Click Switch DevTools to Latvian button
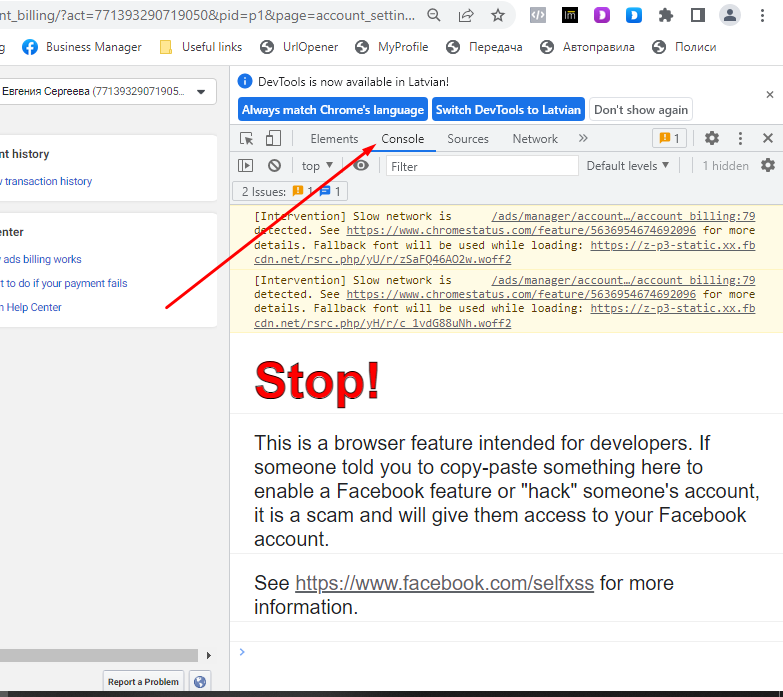783x697 pixels. [508, 109]
